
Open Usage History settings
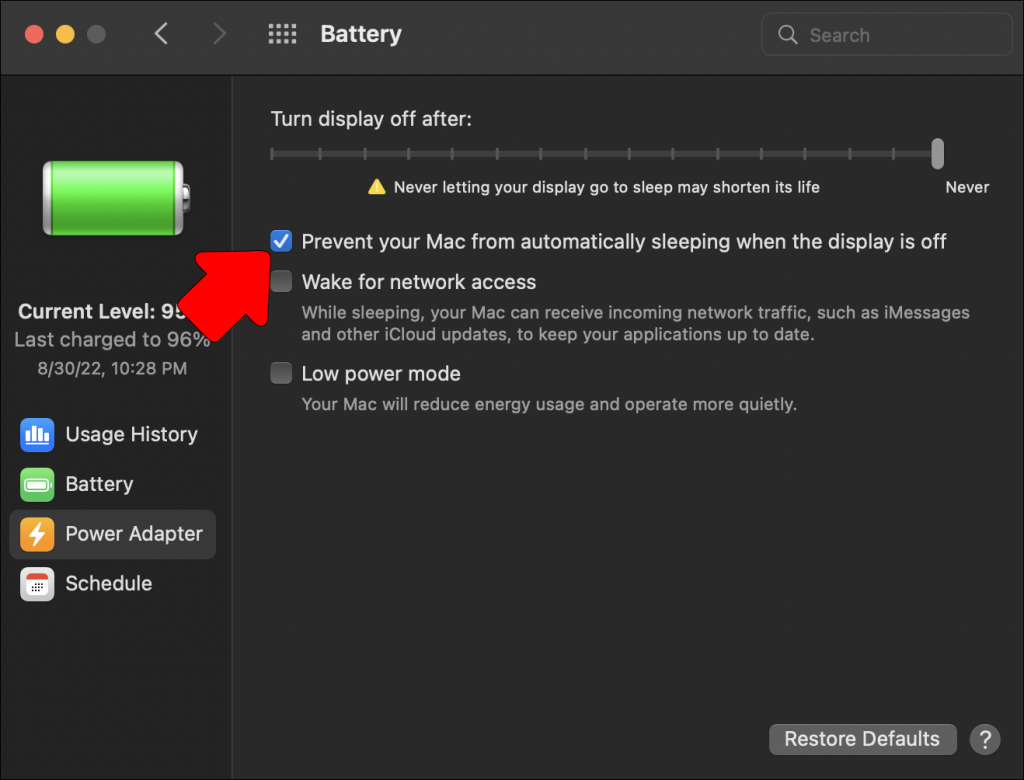tap(112, 434)
